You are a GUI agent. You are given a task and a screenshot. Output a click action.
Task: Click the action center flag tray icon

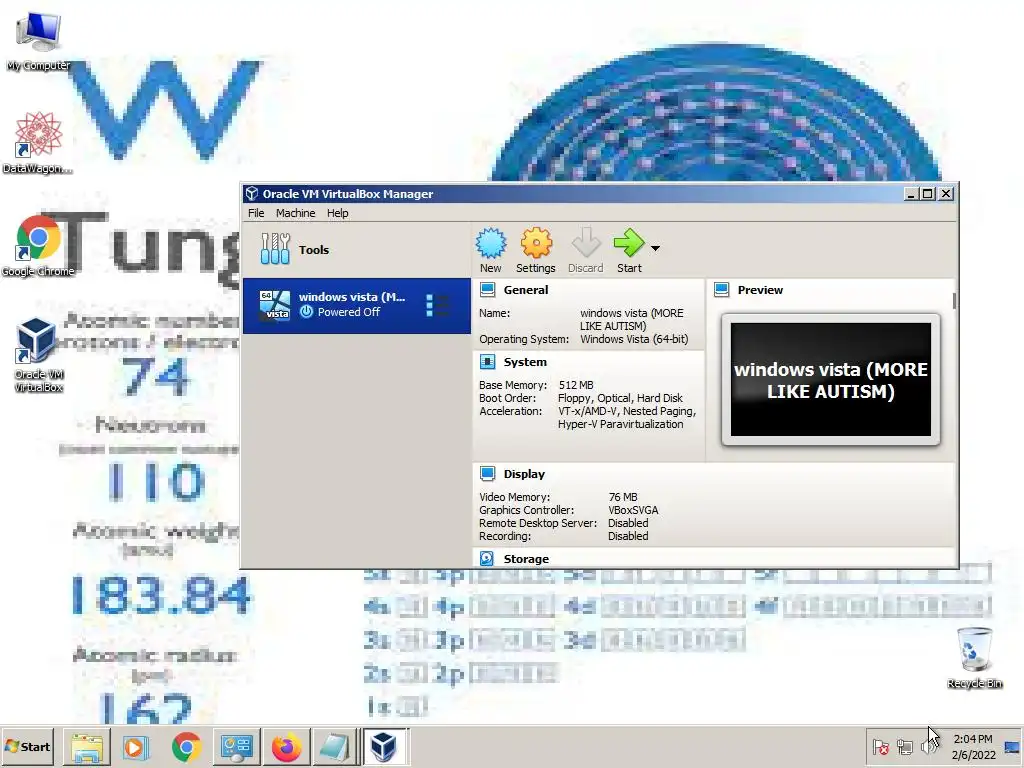click(x=881, y=746)
